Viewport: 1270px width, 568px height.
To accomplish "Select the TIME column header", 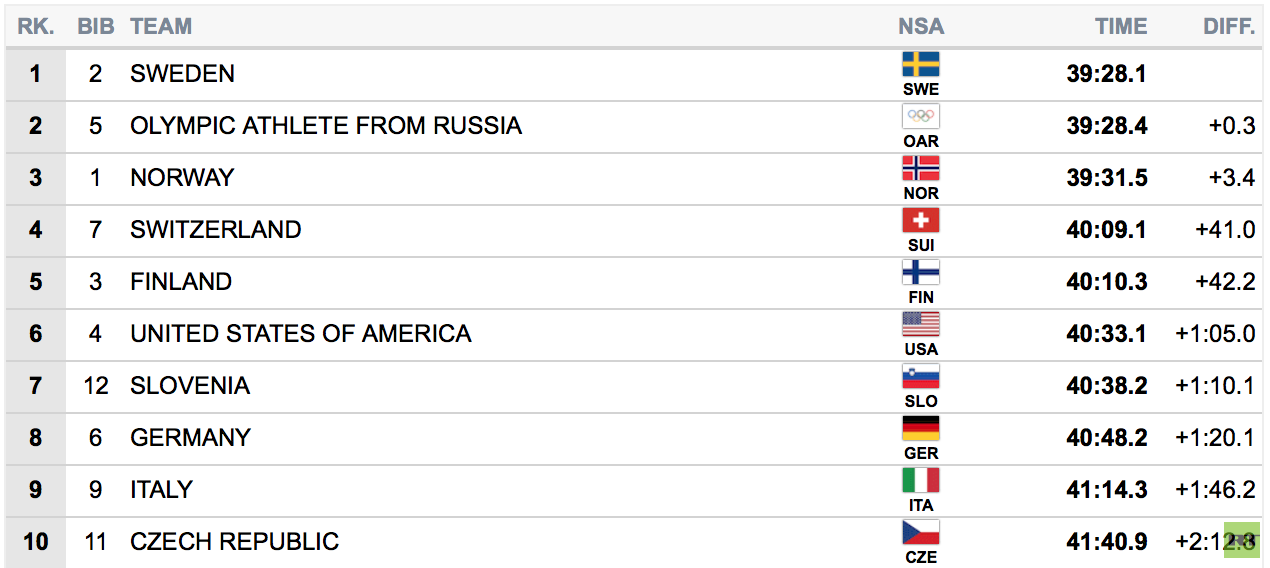I will tap(1121, 27).
